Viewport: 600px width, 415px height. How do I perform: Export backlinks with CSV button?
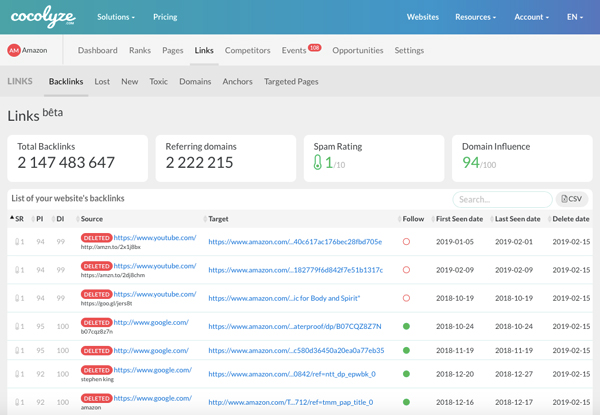[572, 199]
